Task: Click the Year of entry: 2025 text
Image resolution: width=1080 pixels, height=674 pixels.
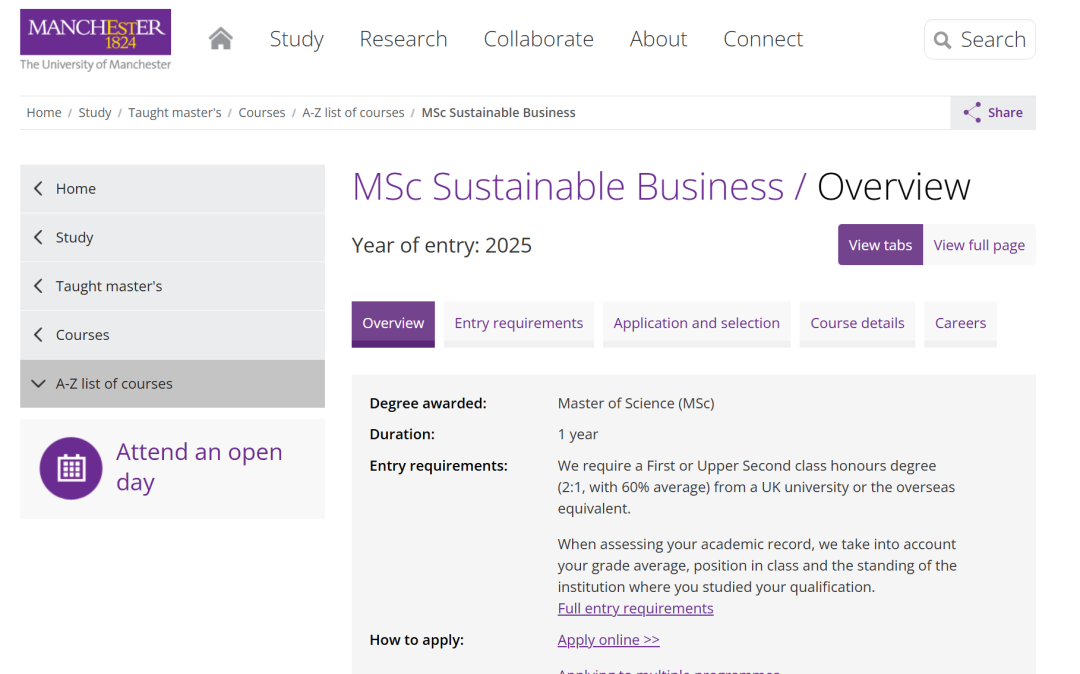Action: click(442, 245)
